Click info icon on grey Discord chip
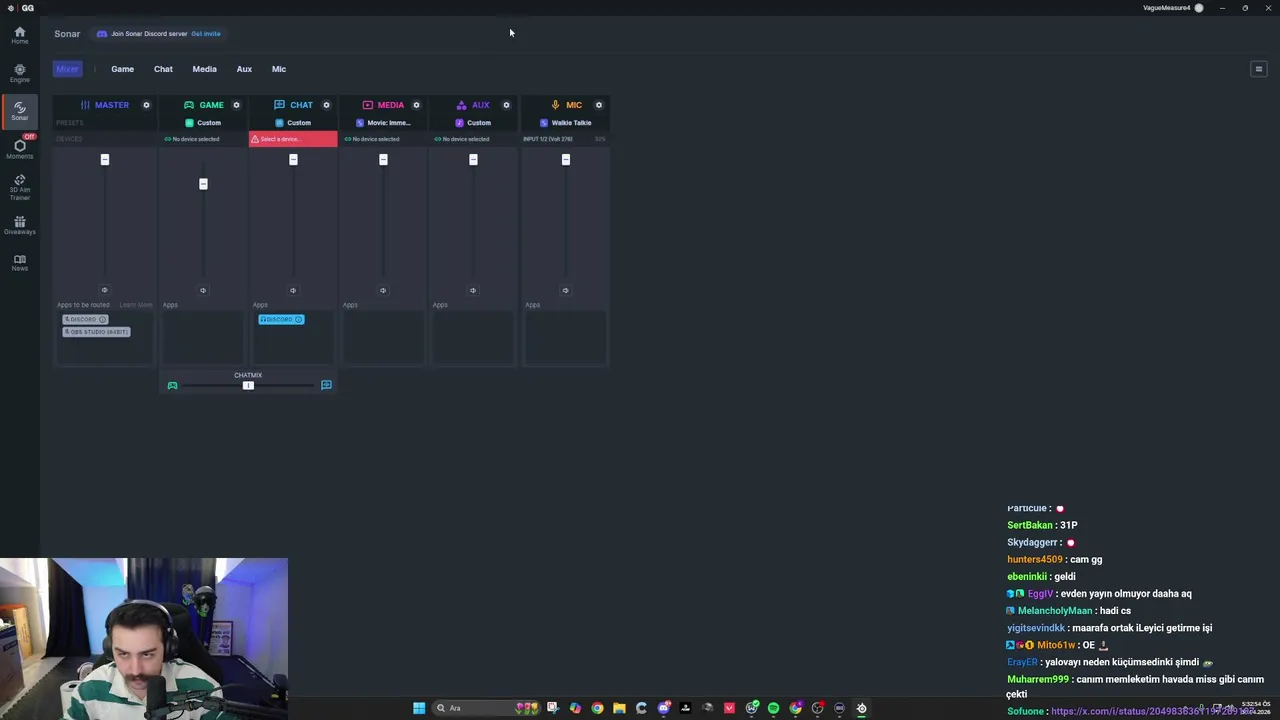 (x=102, y=319)
